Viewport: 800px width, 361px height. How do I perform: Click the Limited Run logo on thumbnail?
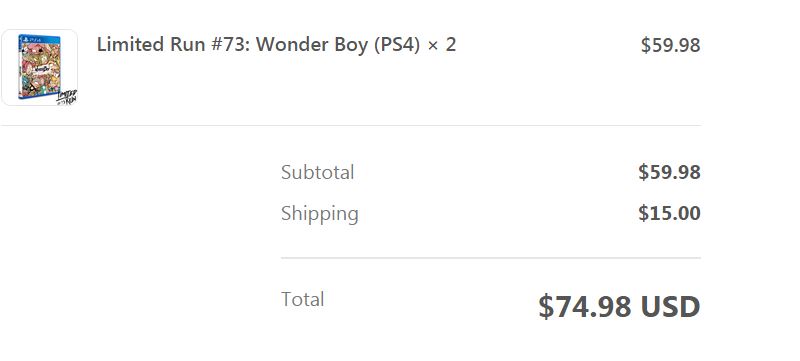tap(67, 97)
